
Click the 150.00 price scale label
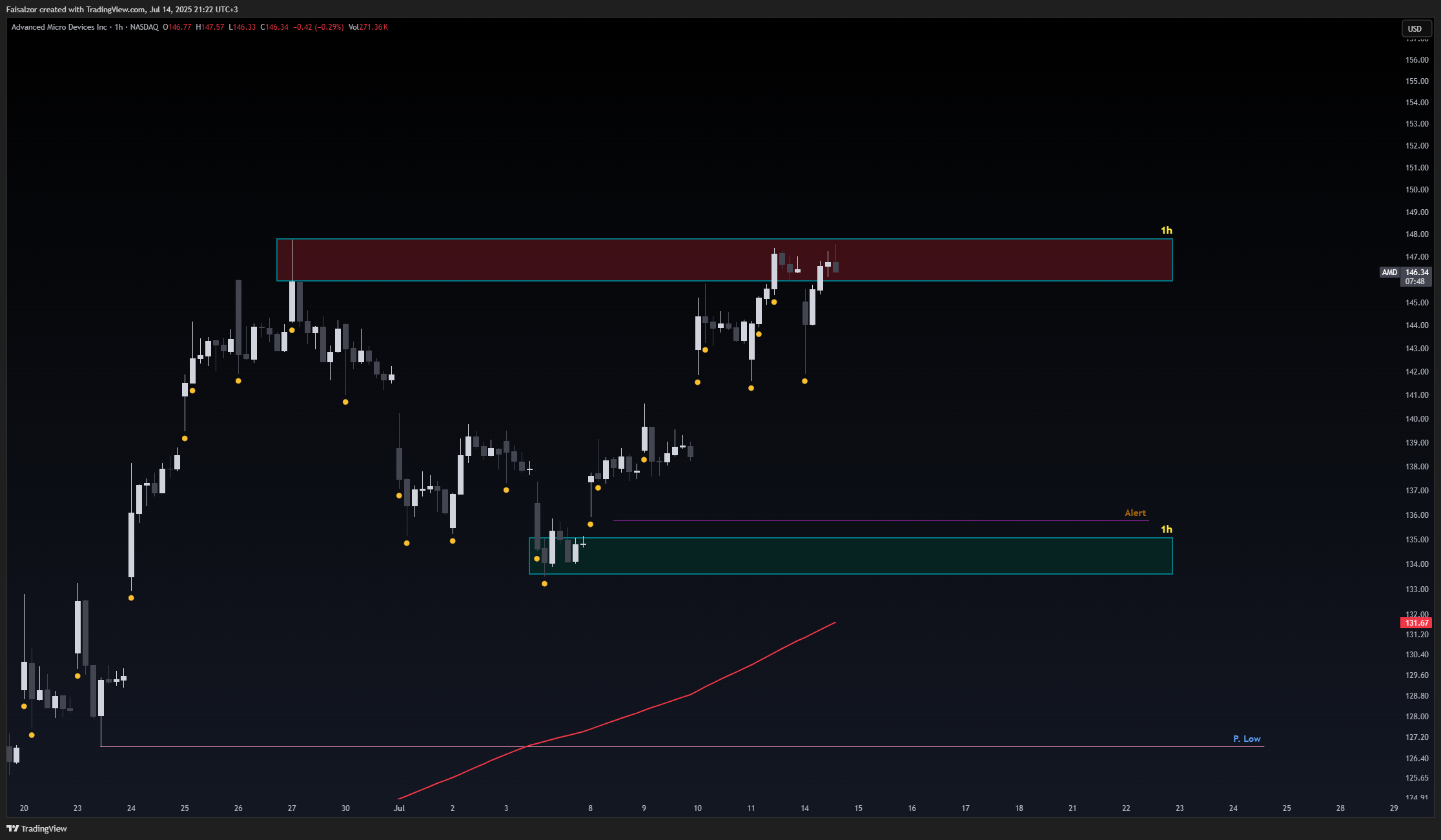tap(1416, 190)
